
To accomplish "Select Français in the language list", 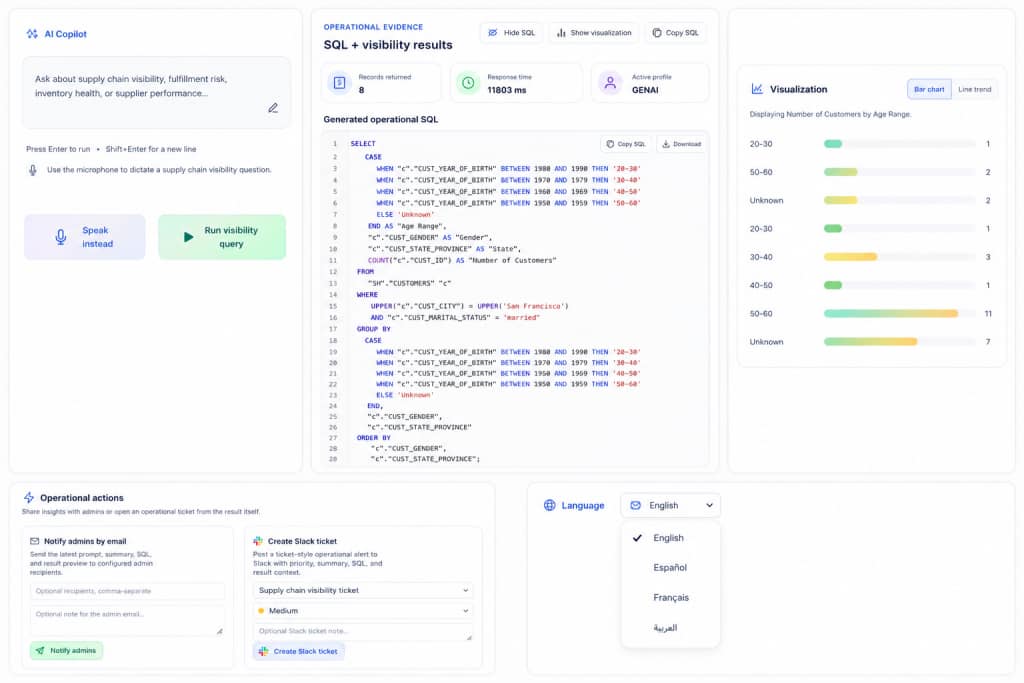I will pos(671,598).
